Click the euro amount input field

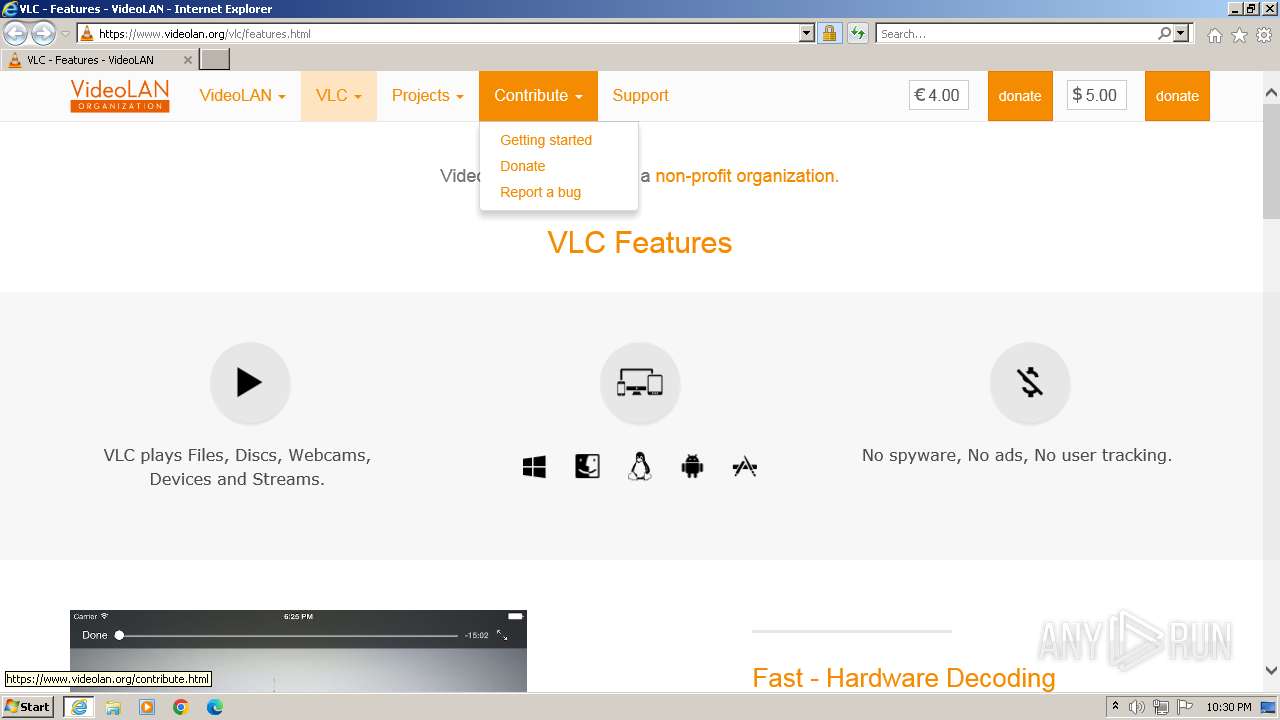click(939, 96)
